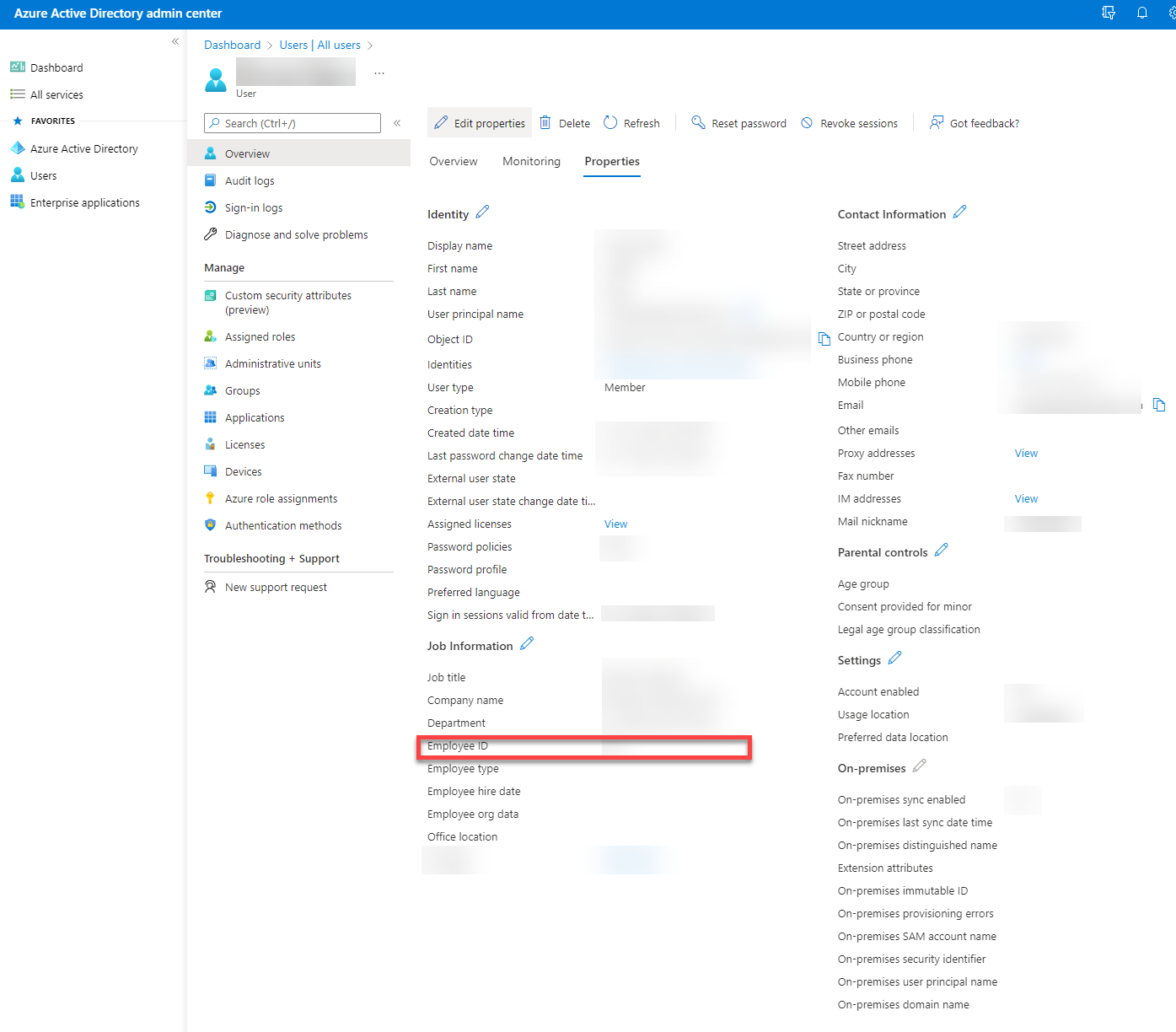This screenshot has height=1032, width=1176.
Task: Click Got feedback?
Action: tap(975, 123)
